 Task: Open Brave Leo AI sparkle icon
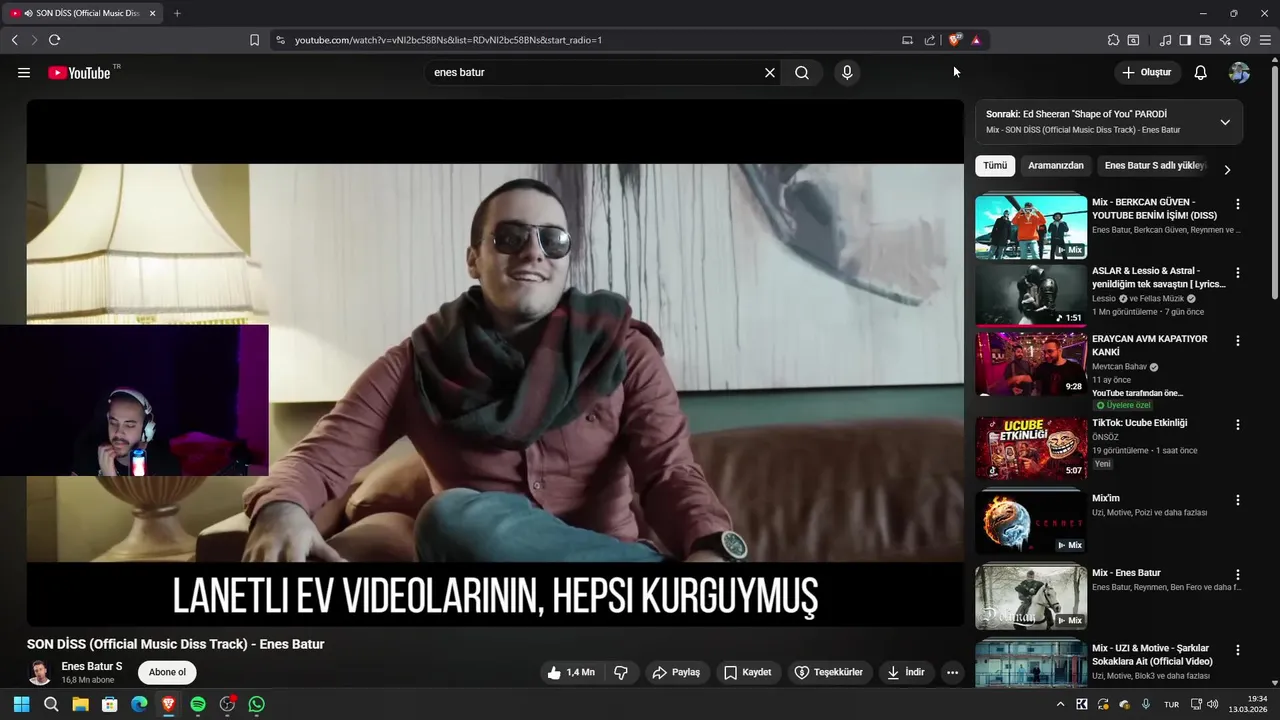(1225, 40)
